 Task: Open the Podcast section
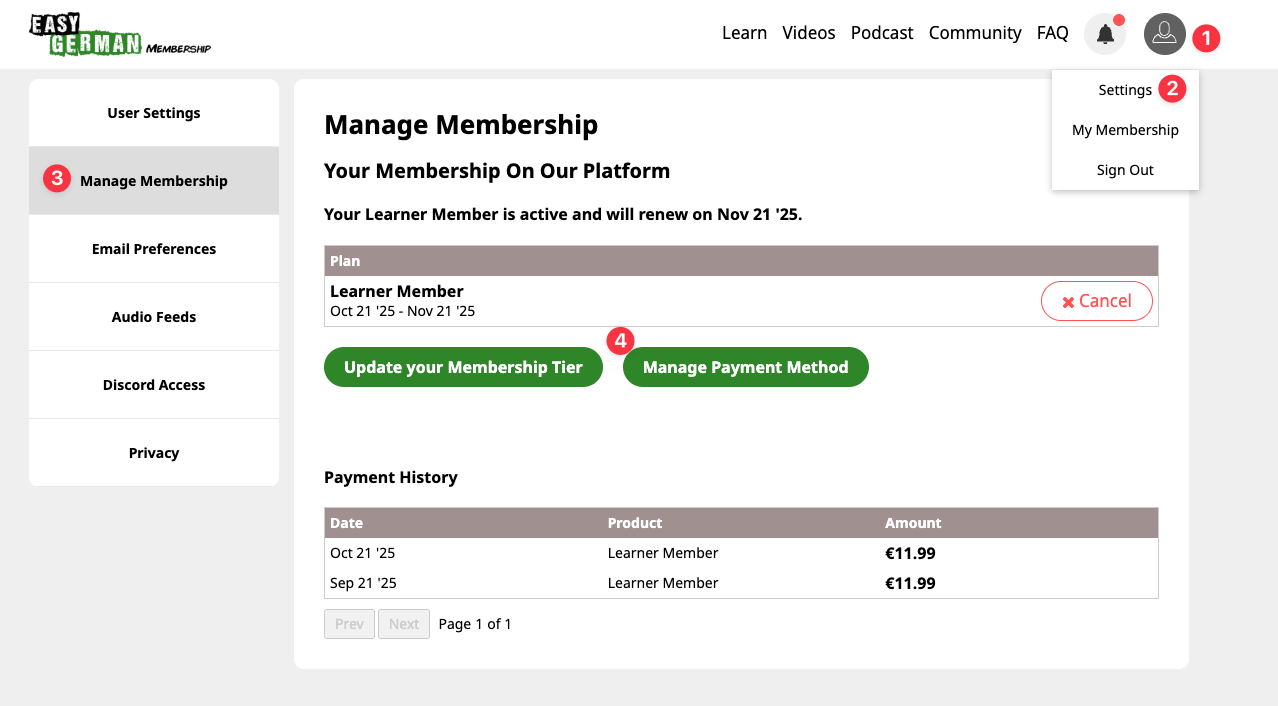[x=881, y=33]
